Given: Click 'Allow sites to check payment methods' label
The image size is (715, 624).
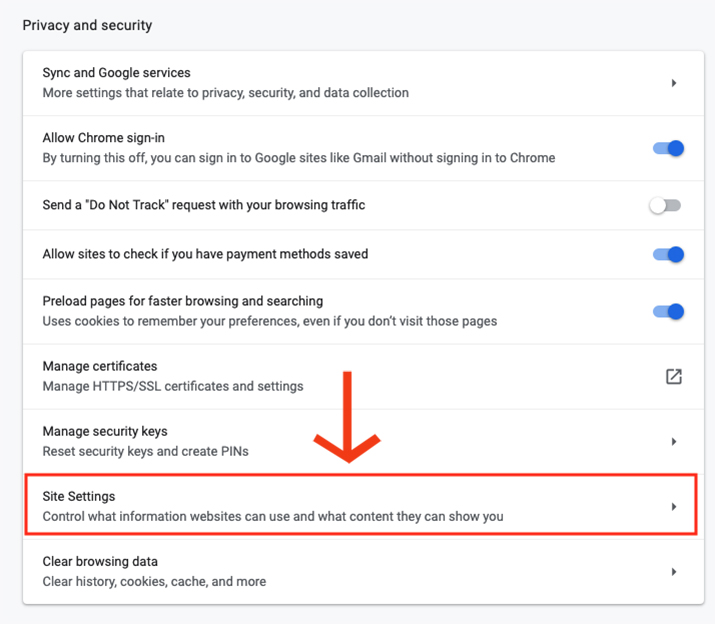Looking at the screenshot, I should pyautogui.click(x=205, y=254).
